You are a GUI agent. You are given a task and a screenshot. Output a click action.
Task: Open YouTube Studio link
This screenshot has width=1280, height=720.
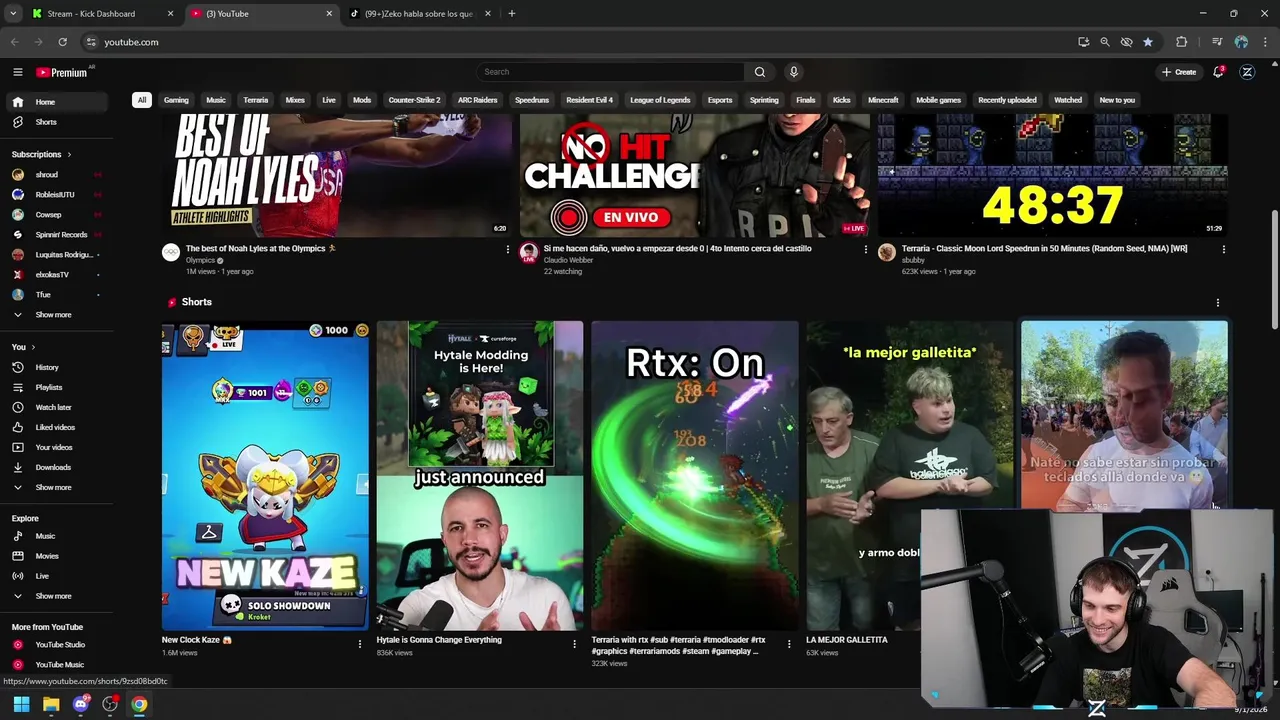click(x=55, y=645)
